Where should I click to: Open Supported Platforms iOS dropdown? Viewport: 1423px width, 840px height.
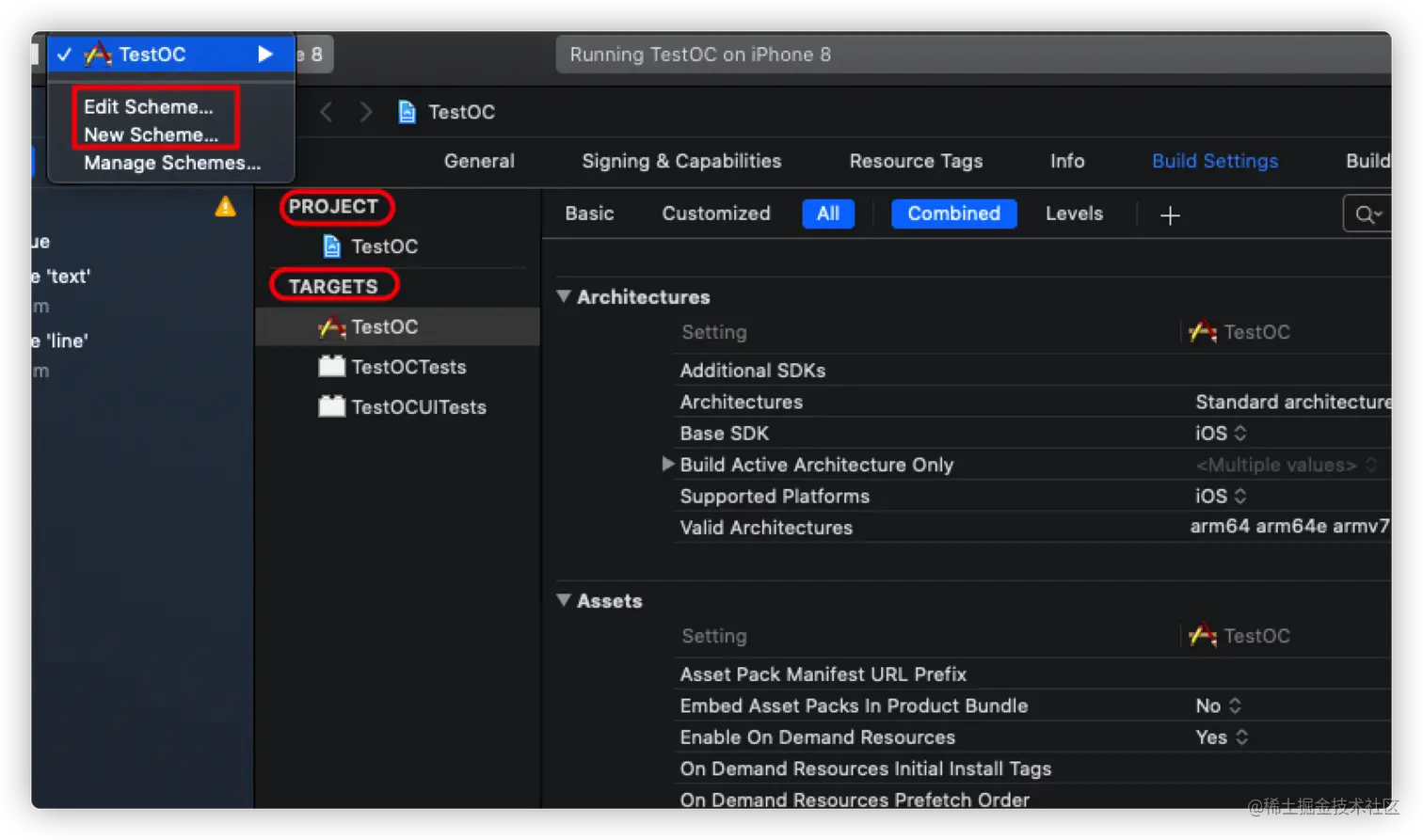click(x=1221, y=496)
